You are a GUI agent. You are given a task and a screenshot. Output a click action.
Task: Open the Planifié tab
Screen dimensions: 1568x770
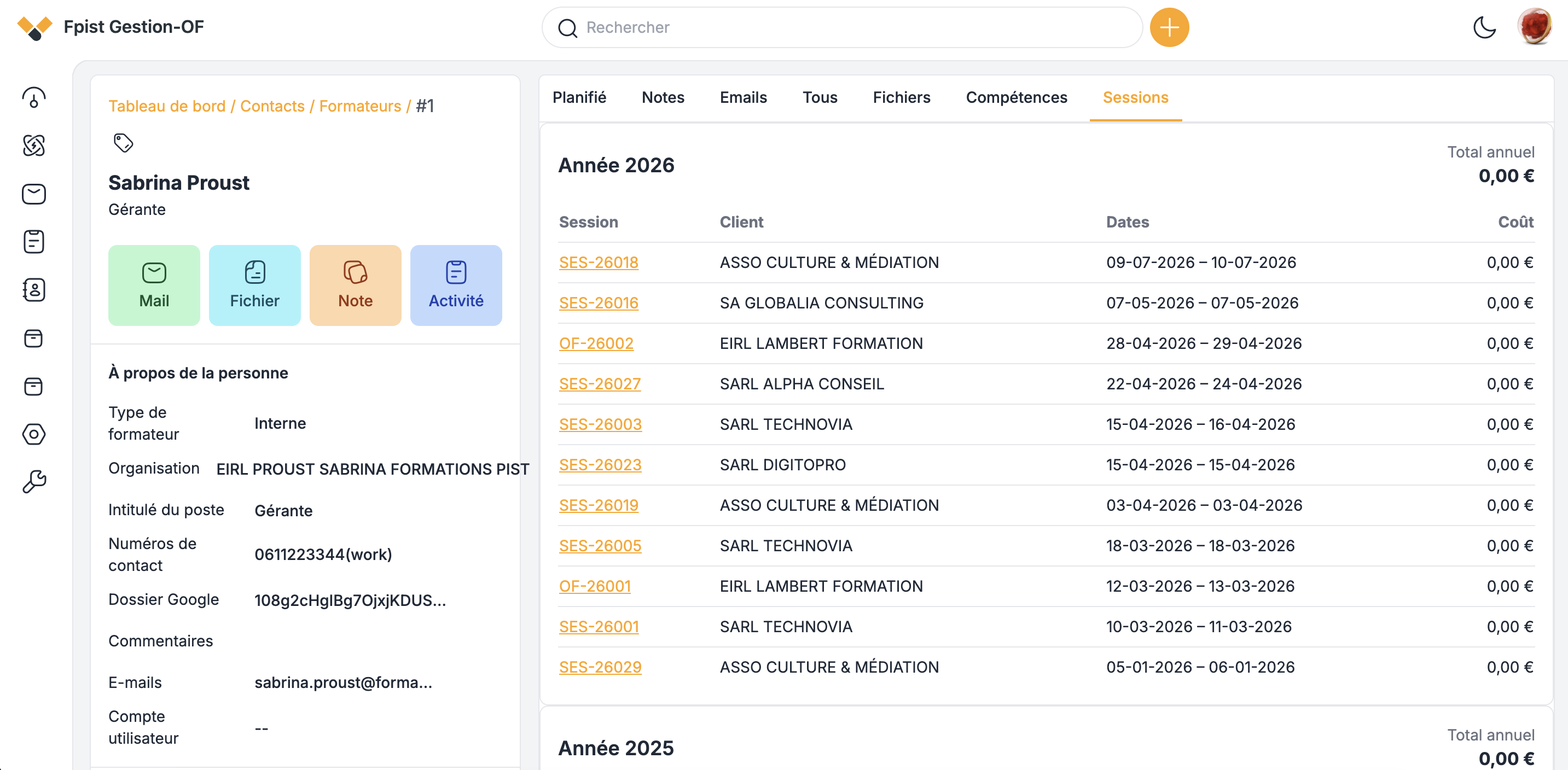point(579,97)
